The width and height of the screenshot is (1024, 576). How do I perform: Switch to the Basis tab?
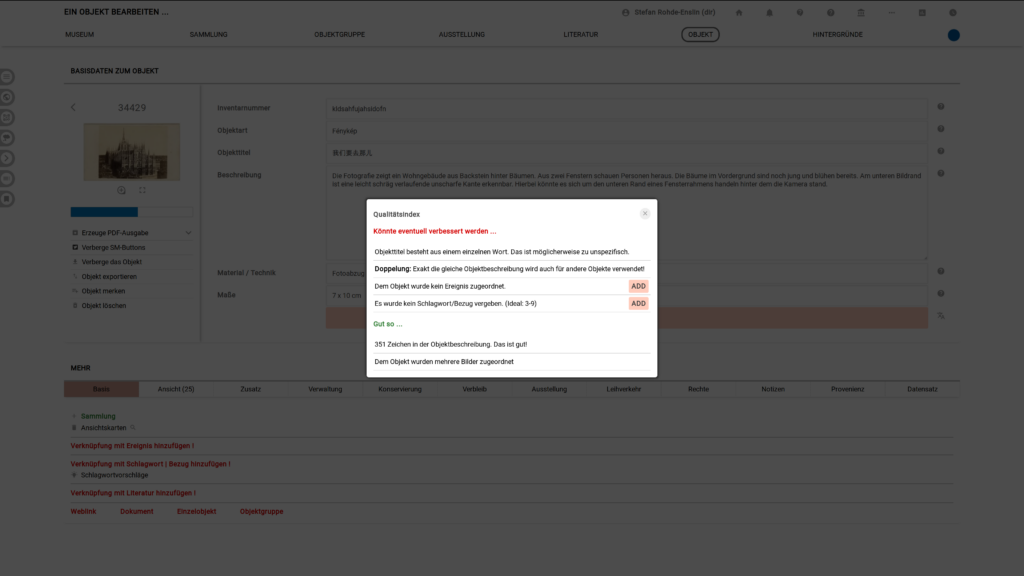[101, 389]
